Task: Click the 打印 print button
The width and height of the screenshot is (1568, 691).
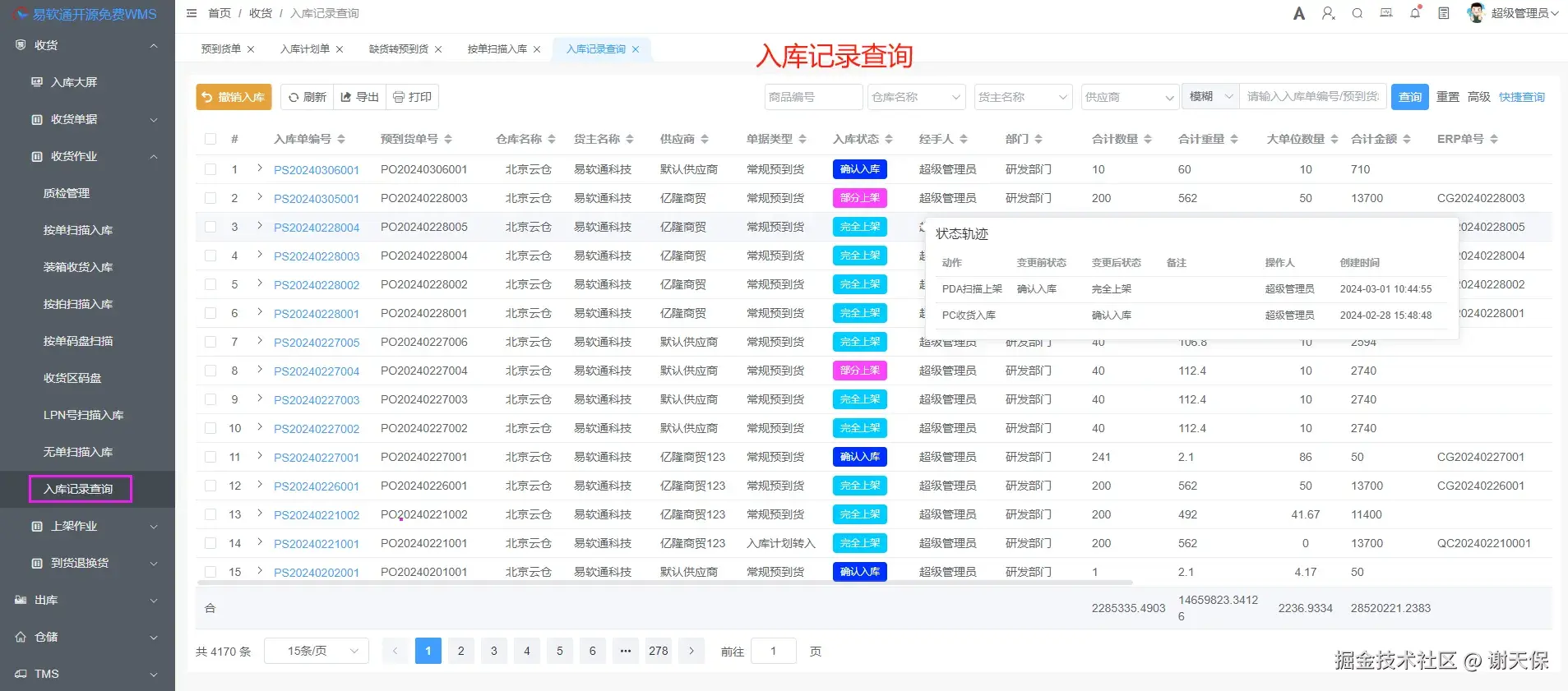Action: point(413,97)
